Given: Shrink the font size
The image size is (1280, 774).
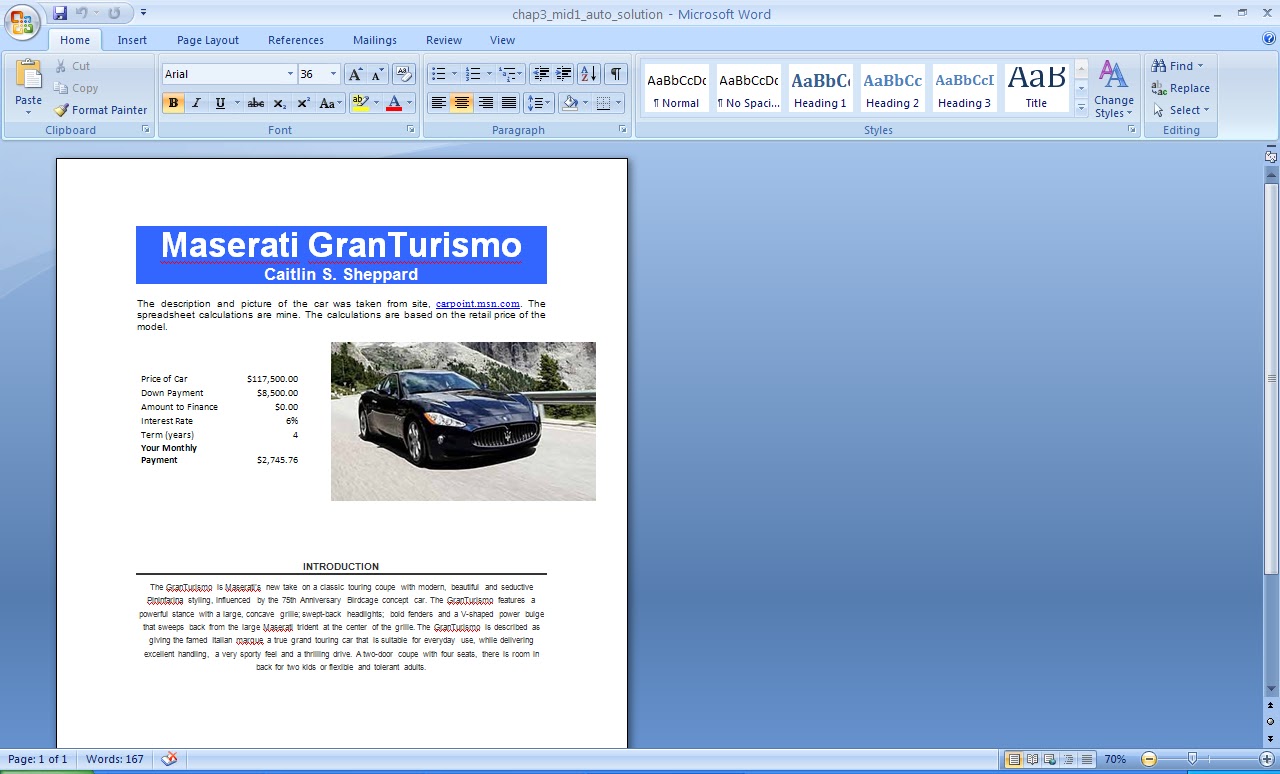Looking at the screenshot, I should (377, 74).
